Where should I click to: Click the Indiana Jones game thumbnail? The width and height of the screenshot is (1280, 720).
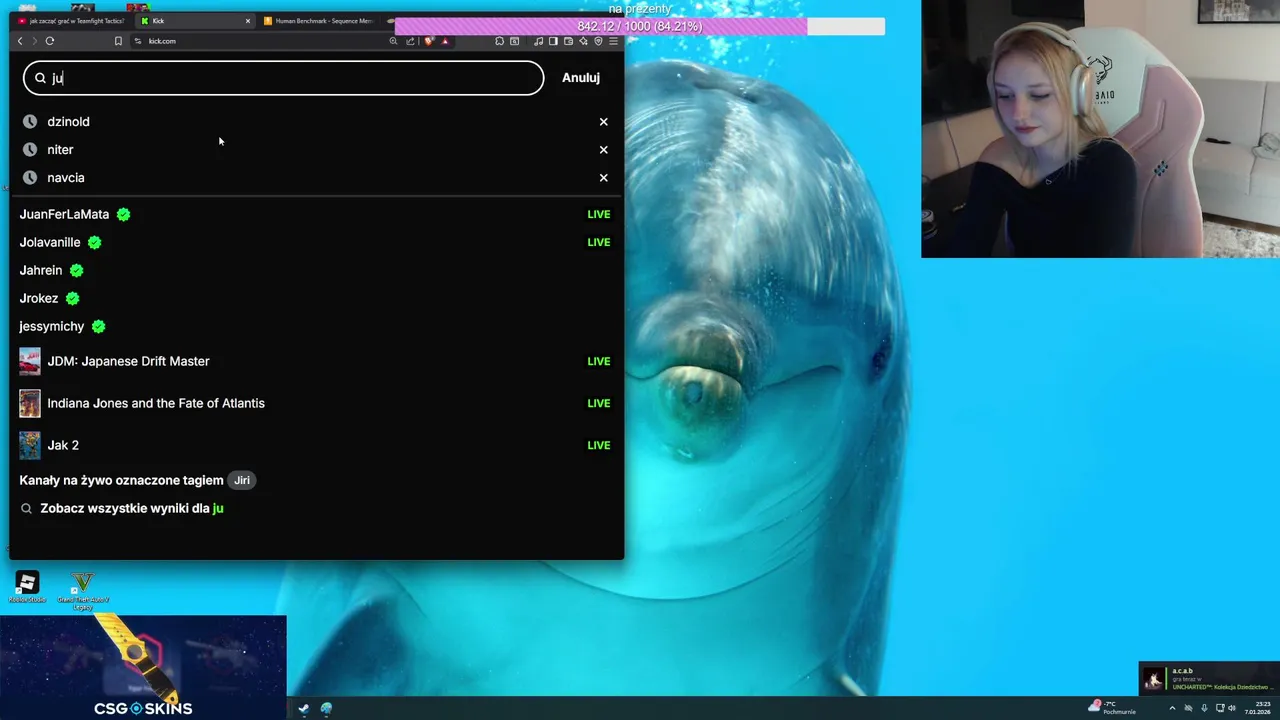(30, 403)
